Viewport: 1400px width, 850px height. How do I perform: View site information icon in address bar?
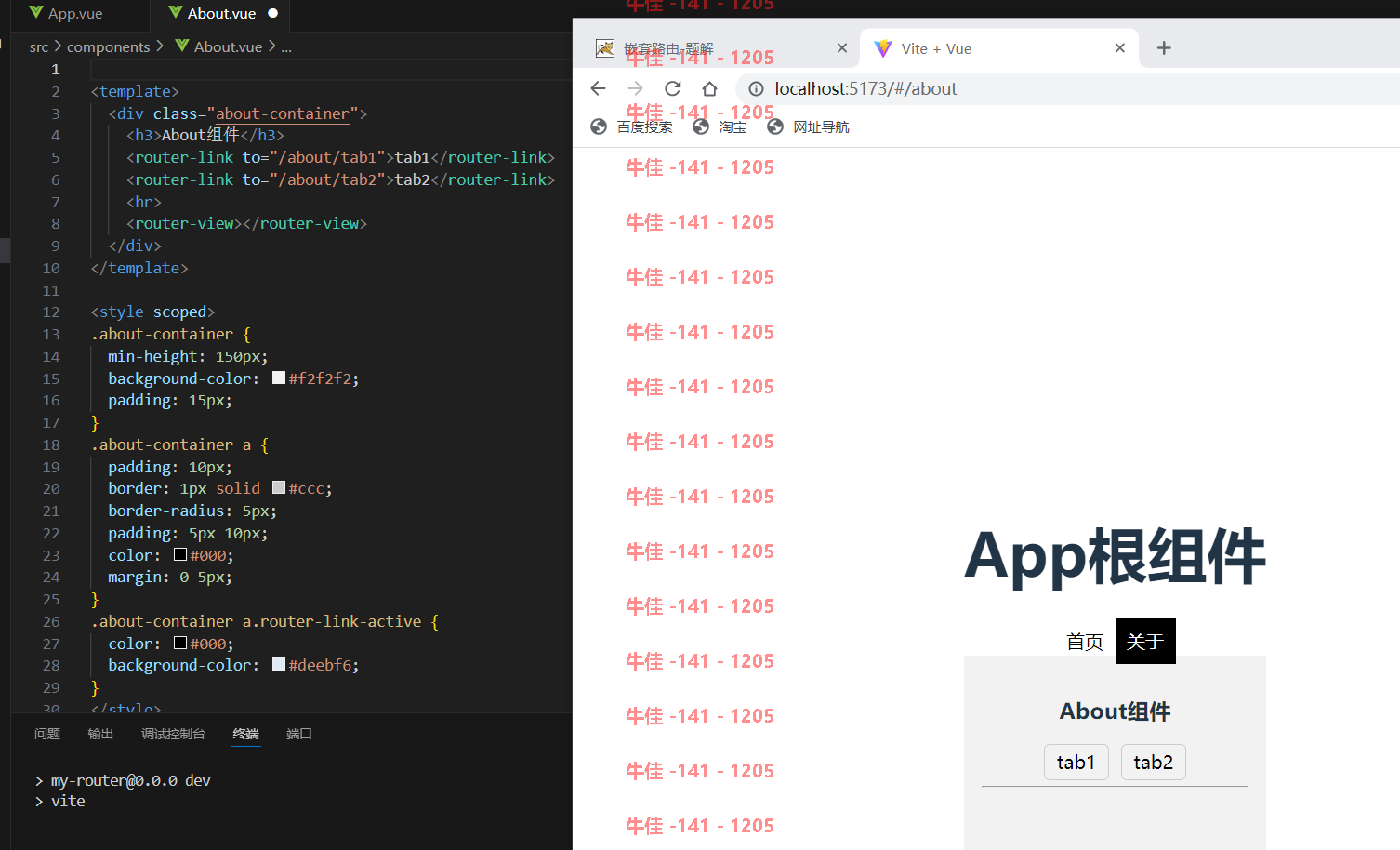pos(756,88)
